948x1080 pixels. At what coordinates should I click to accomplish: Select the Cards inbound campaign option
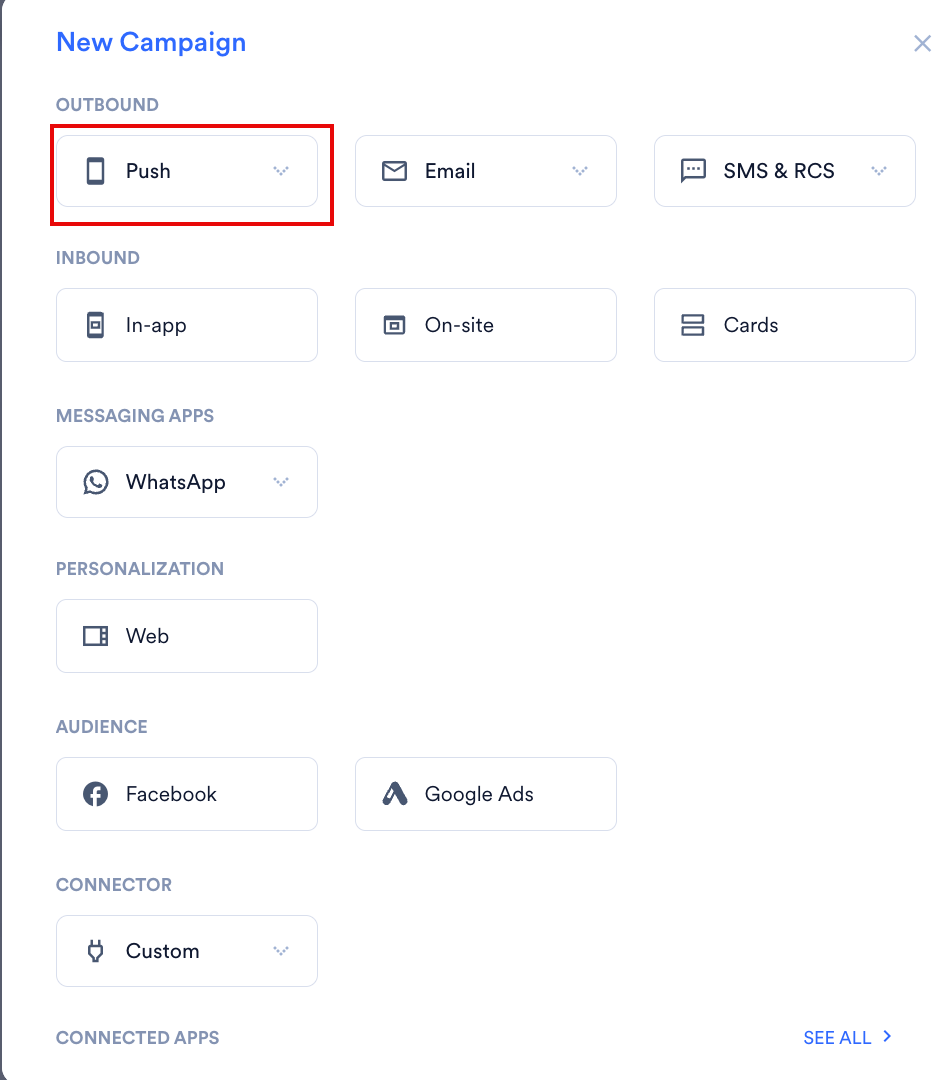click(x=785, y=325)
